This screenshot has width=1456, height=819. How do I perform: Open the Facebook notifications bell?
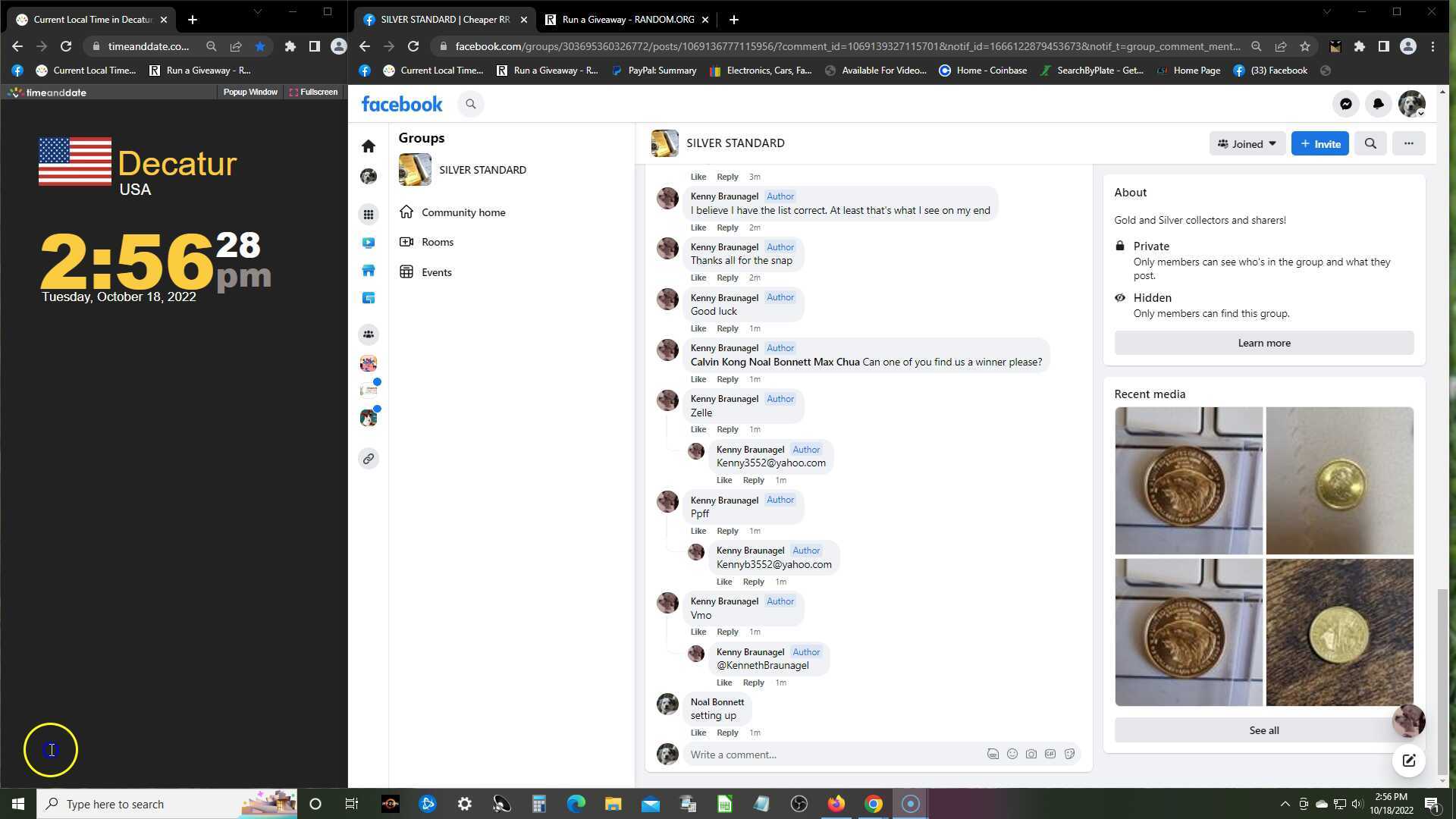click(1379, 105)
